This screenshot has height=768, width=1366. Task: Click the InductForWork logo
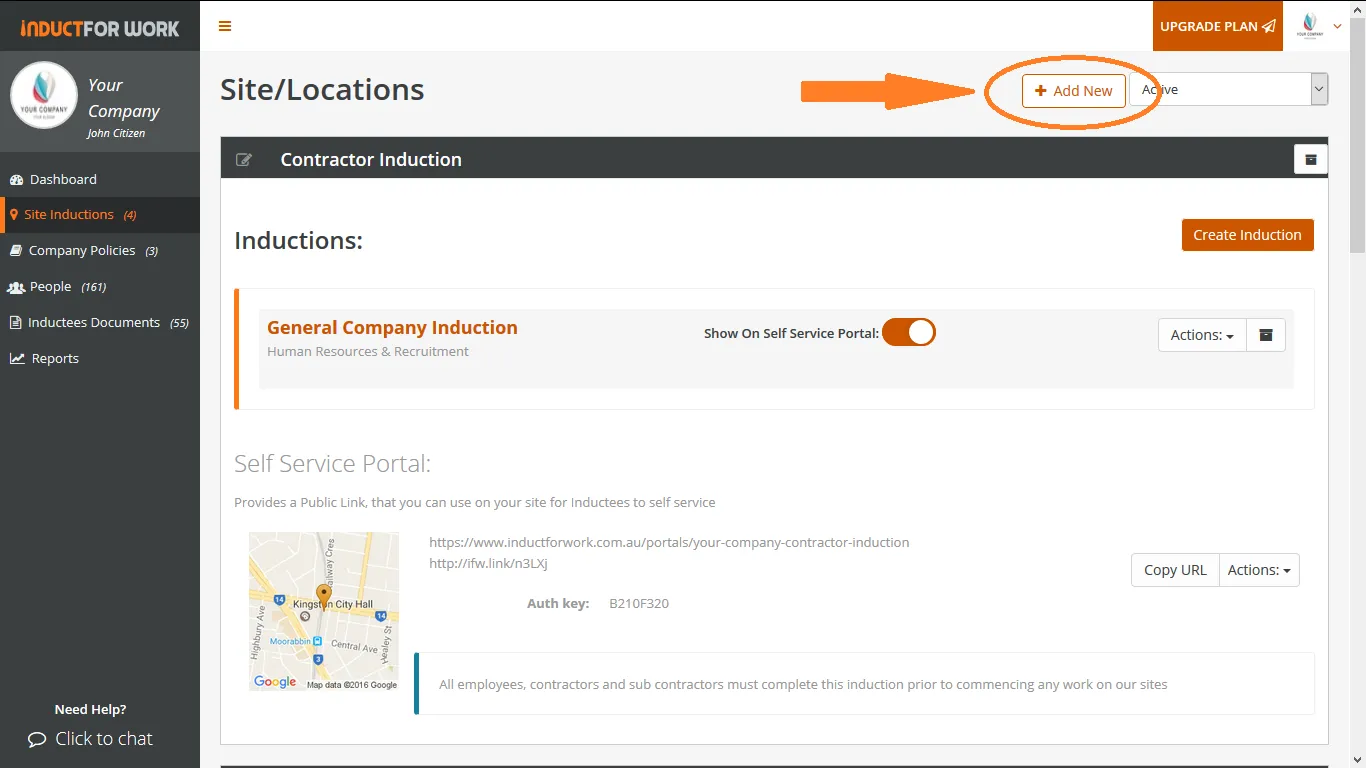(100, 28)
